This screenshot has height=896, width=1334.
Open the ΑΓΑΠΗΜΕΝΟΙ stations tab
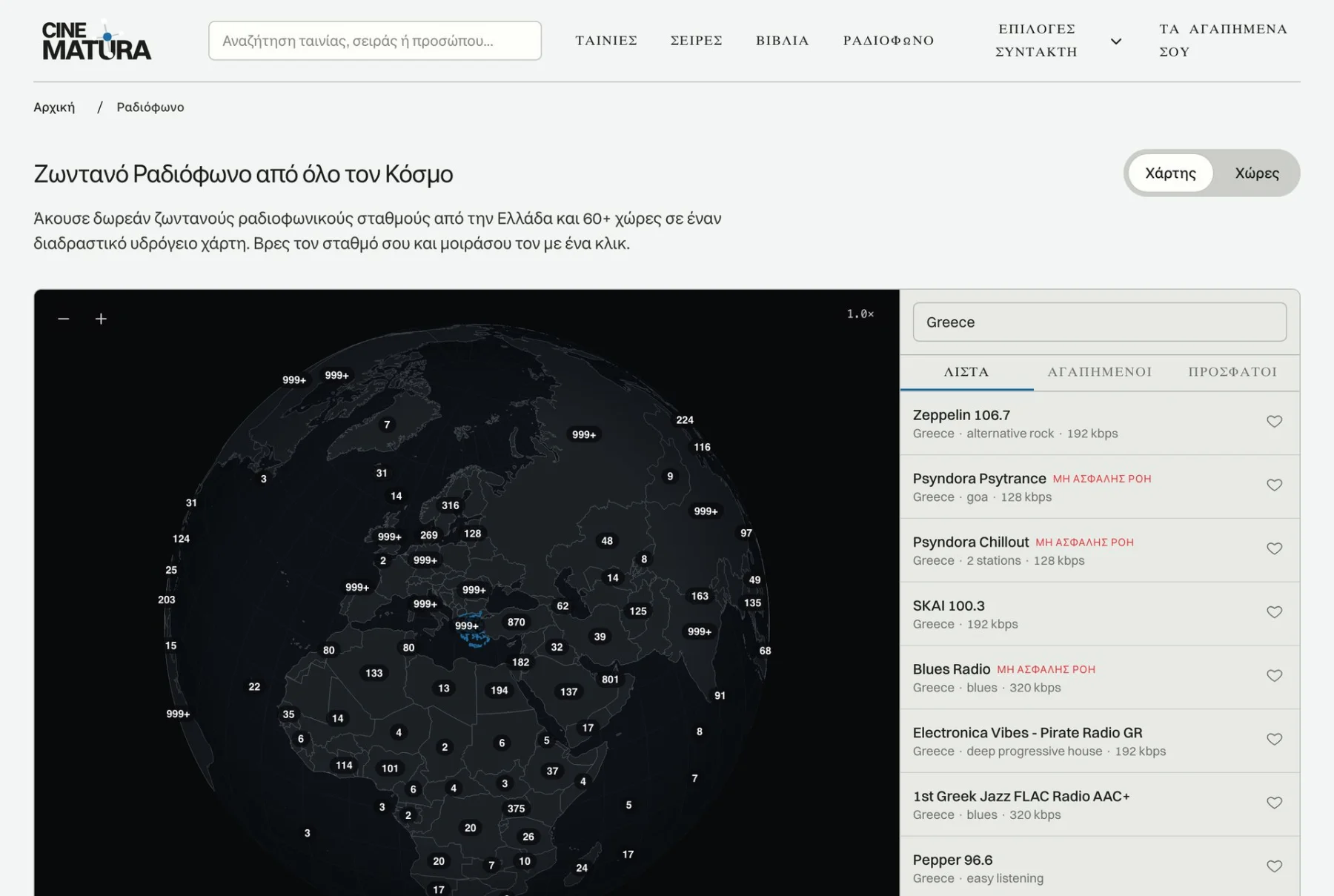coord(1099,372)
